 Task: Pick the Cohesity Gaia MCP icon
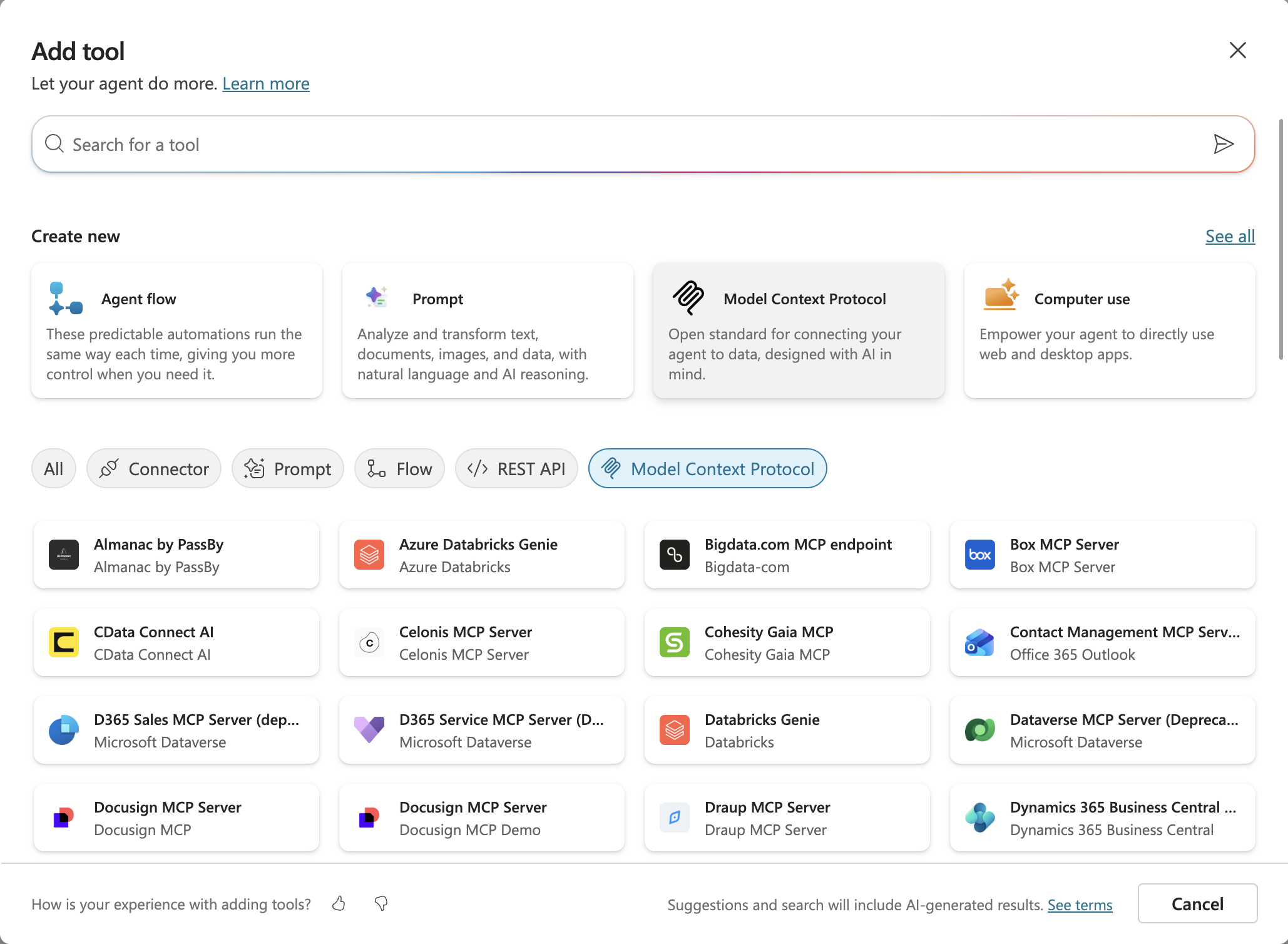675,642
